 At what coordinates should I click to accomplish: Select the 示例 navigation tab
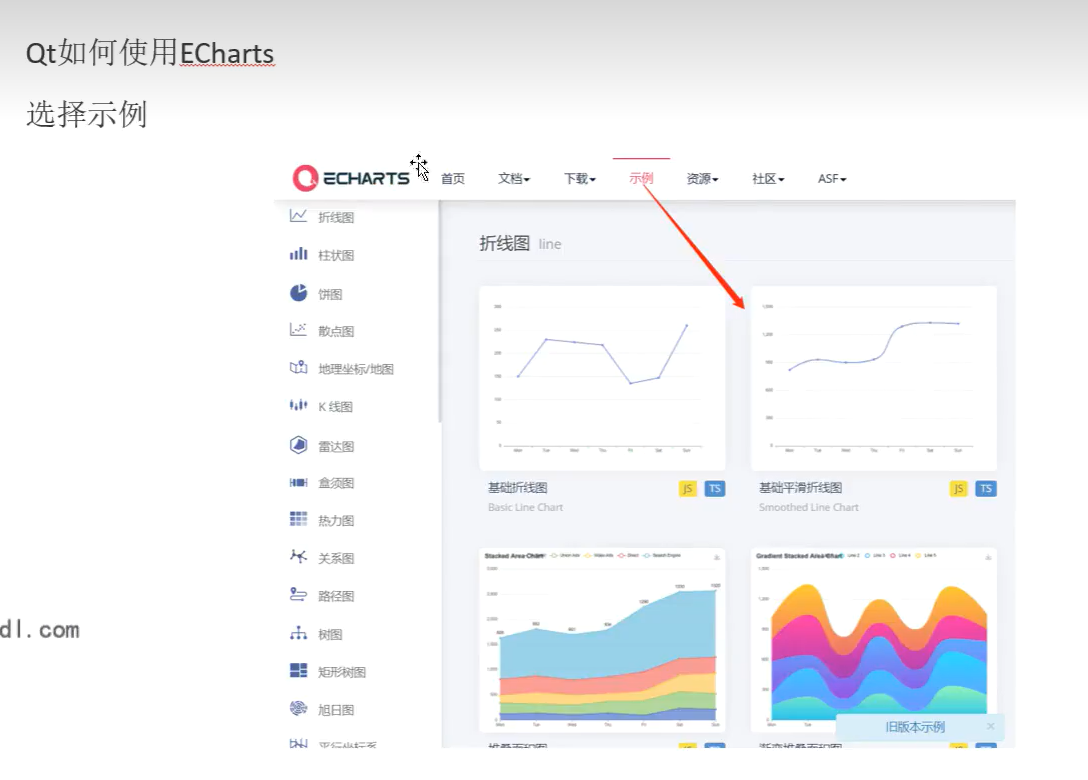(641, 178)
